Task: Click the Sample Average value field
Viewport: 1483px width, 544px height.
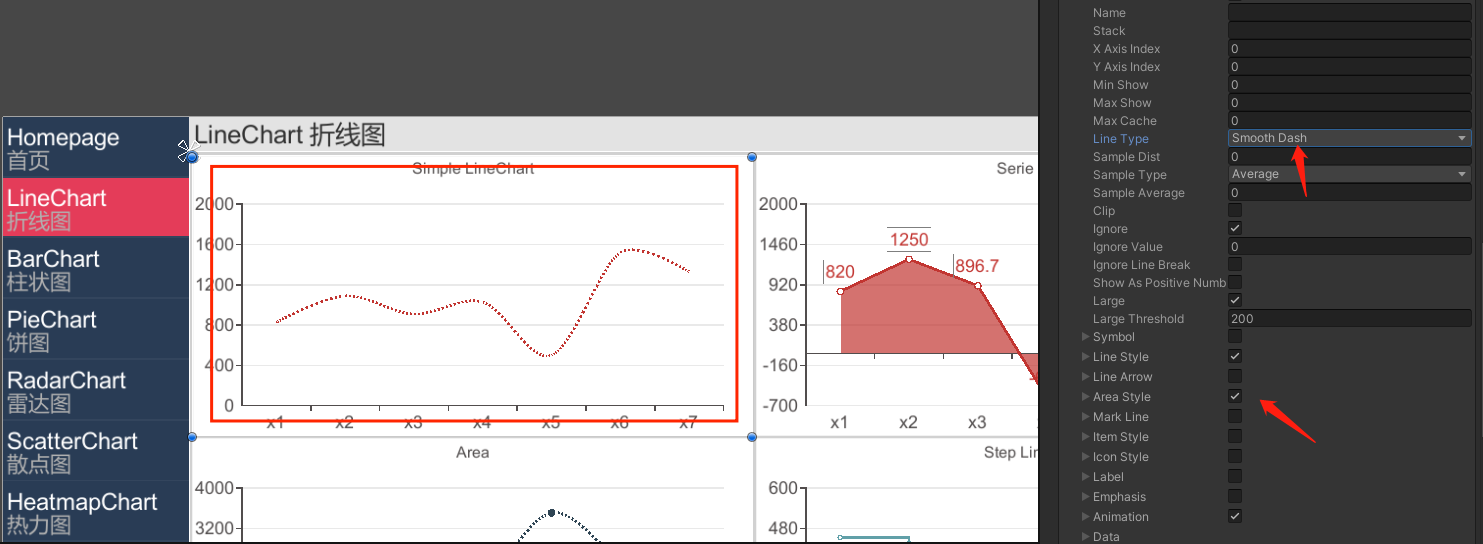Action: (x=1349, y=192)
